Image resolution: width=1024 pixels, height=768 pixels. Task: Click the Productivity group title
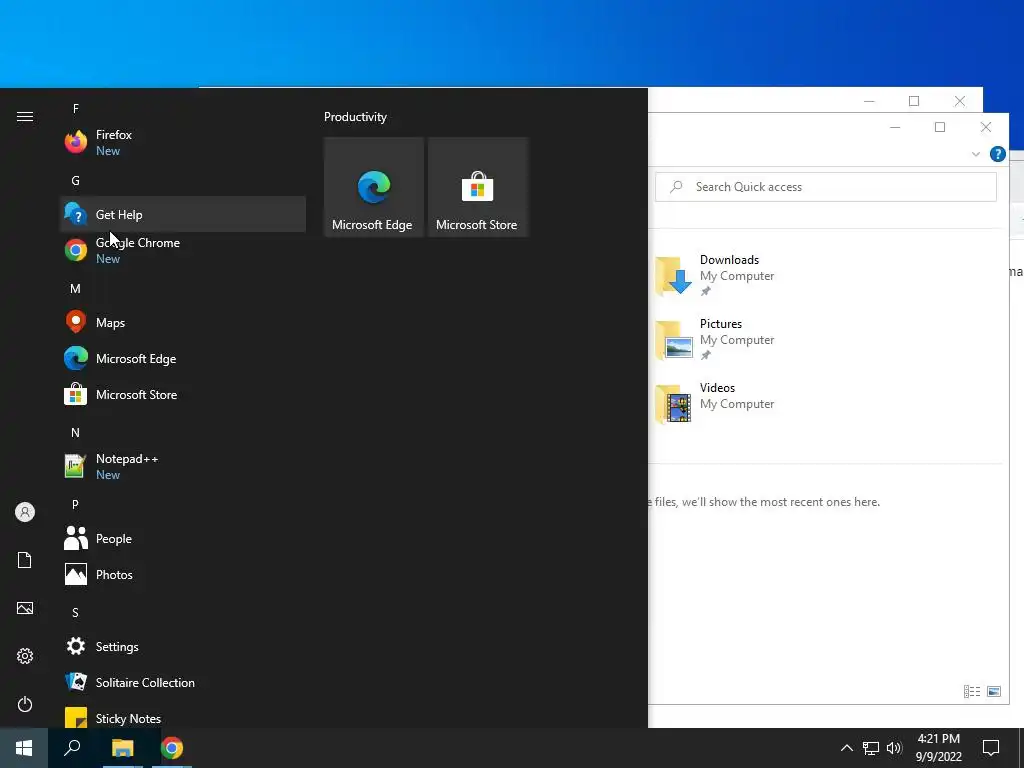(x=355, y=117)
